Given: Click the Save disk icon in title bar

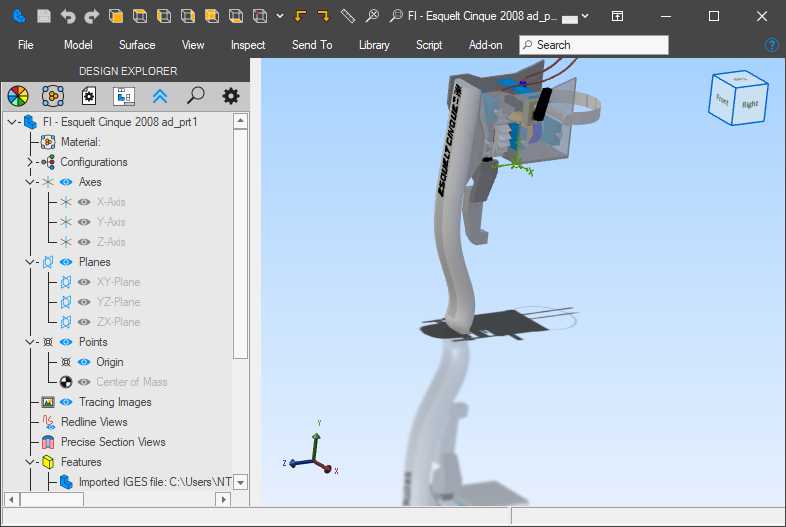Looking at the screenshot, I should 43,16.
